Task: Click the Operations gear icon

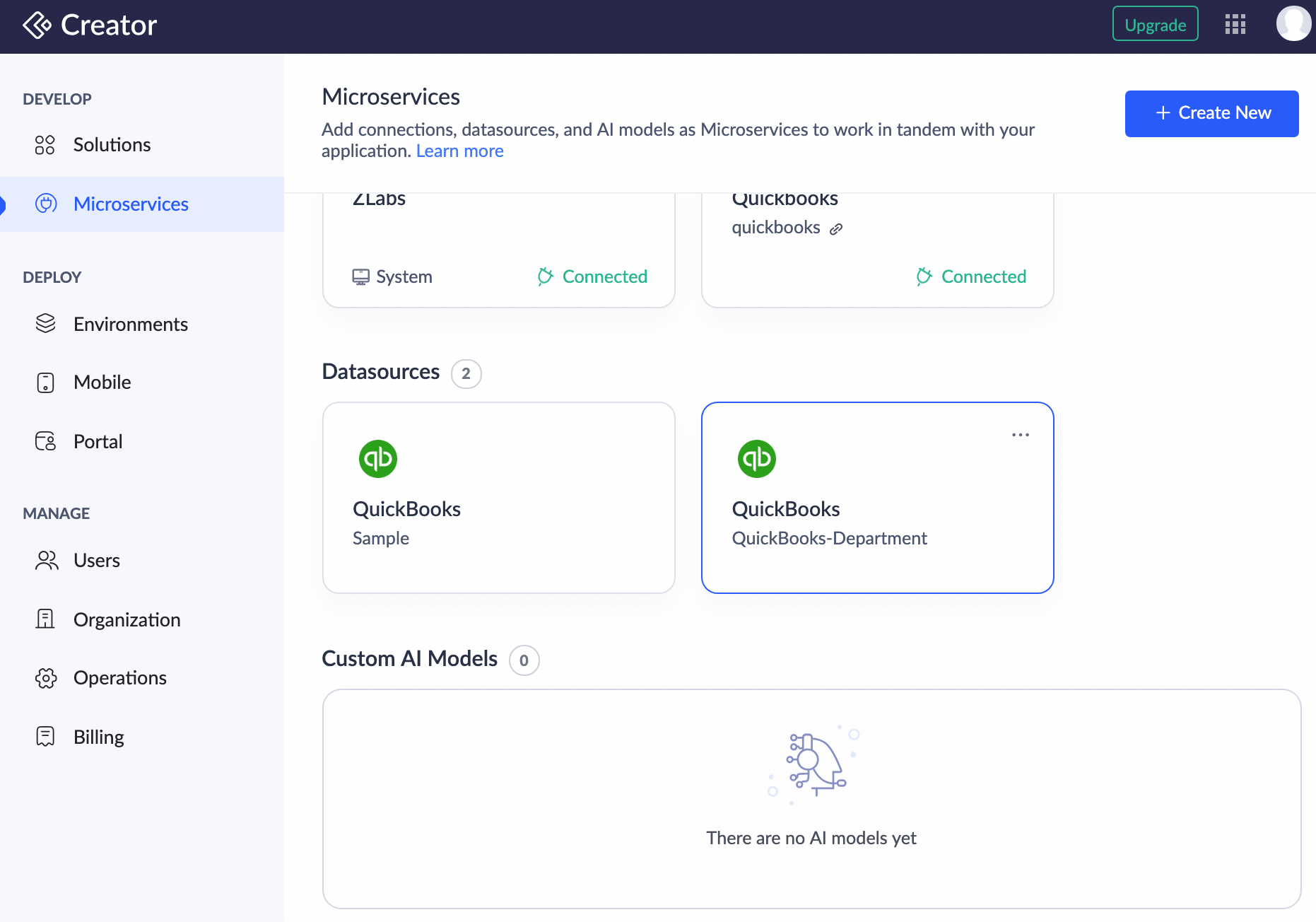Action: click(x=46, y=678)
